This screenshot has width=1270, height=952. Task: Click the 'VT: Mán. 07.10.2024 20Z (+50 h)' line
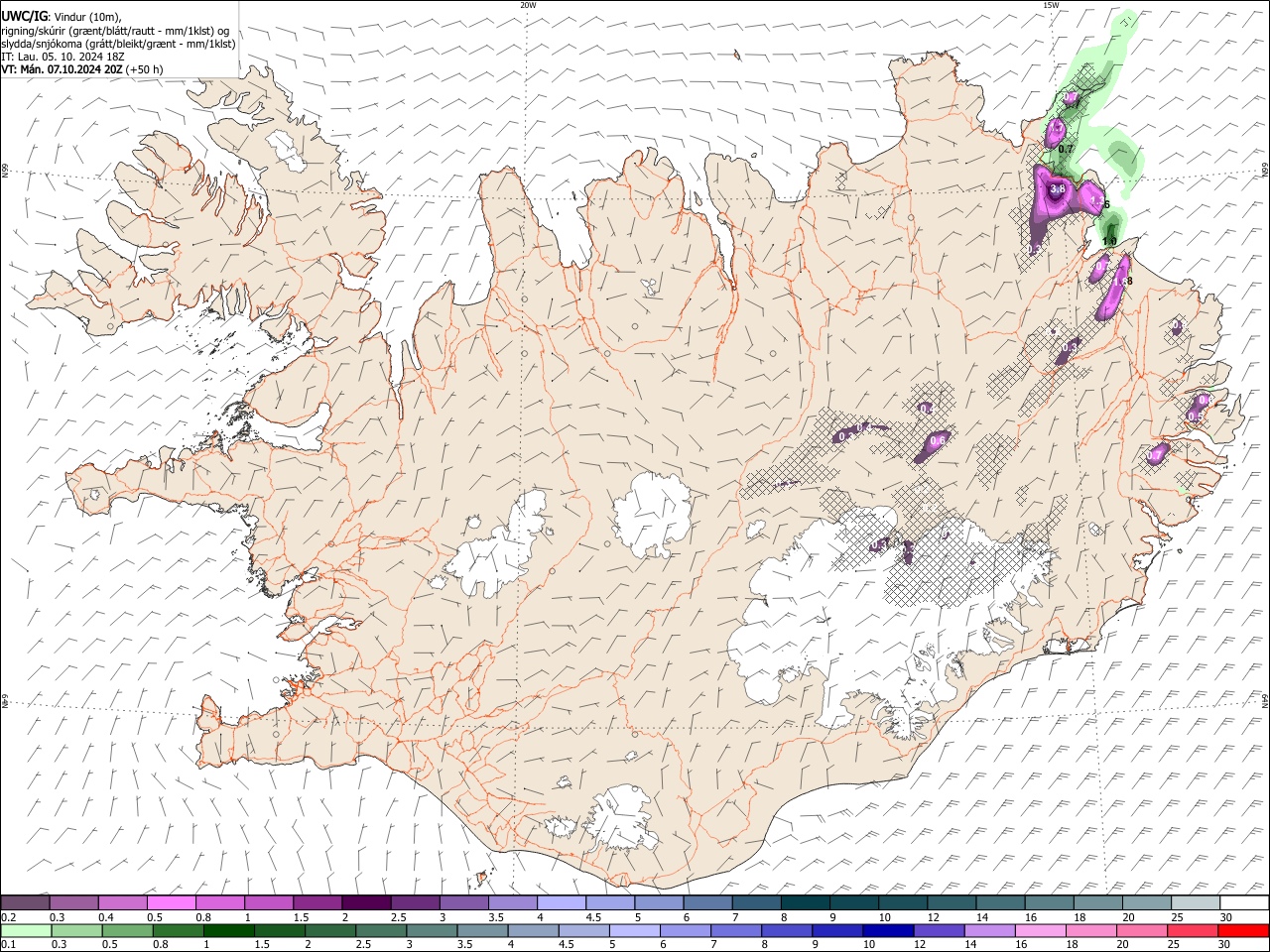[x=82, y=69]
